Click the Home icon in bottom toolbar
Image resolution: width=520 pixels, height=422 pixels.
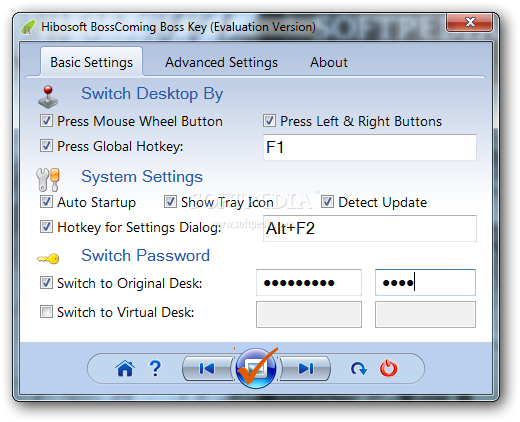coord(125,368)
